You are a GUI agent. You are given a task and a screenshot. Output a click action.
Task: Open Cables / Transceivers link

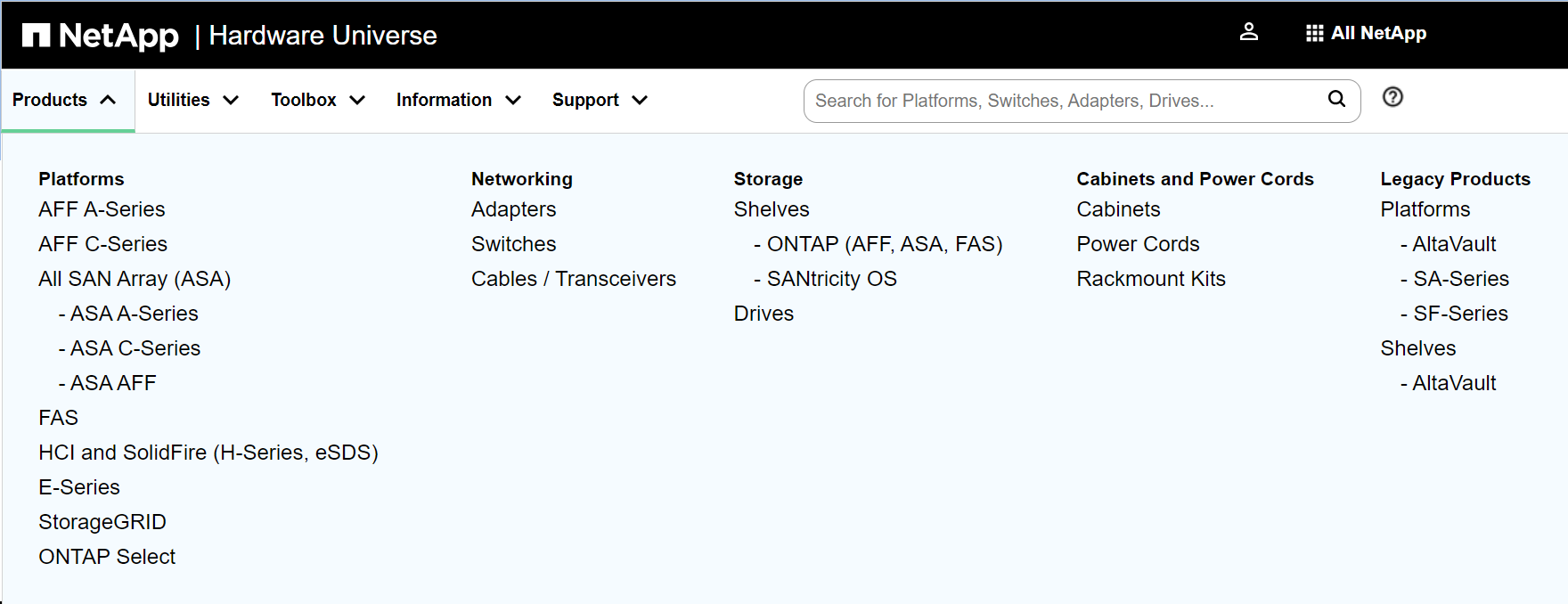coord(573,279)
